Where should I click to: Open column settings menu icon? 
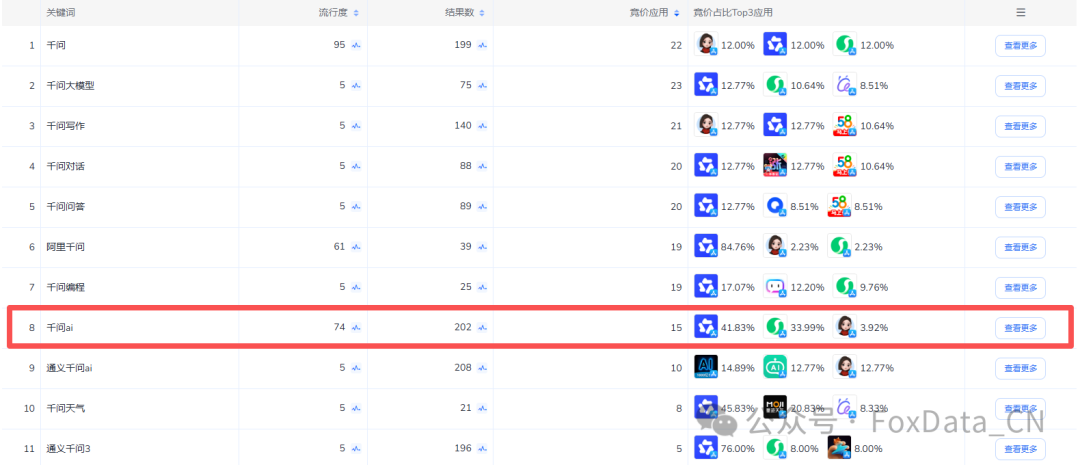[1021, 12]
